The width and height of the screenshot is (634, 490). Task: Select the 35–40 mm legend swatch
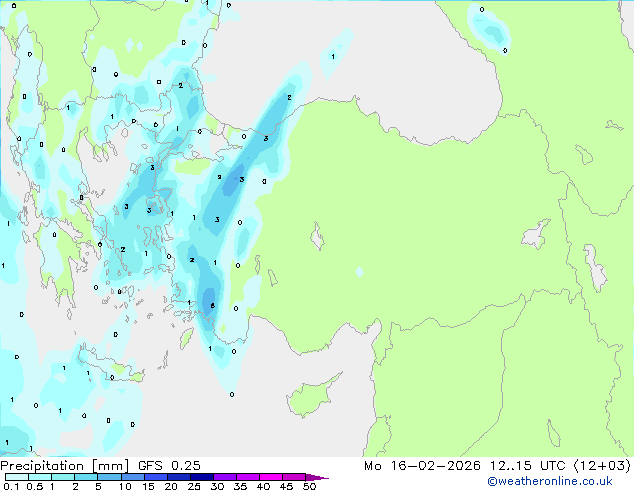coord(247,477)
